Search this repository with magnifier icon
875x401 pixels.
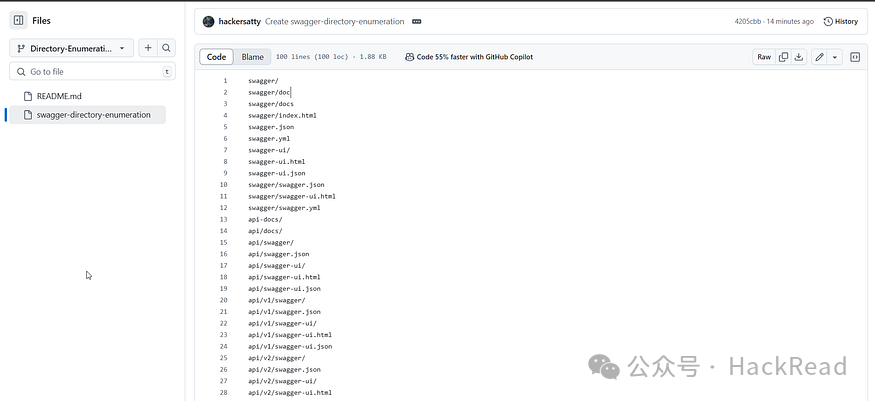pos(166,49)
